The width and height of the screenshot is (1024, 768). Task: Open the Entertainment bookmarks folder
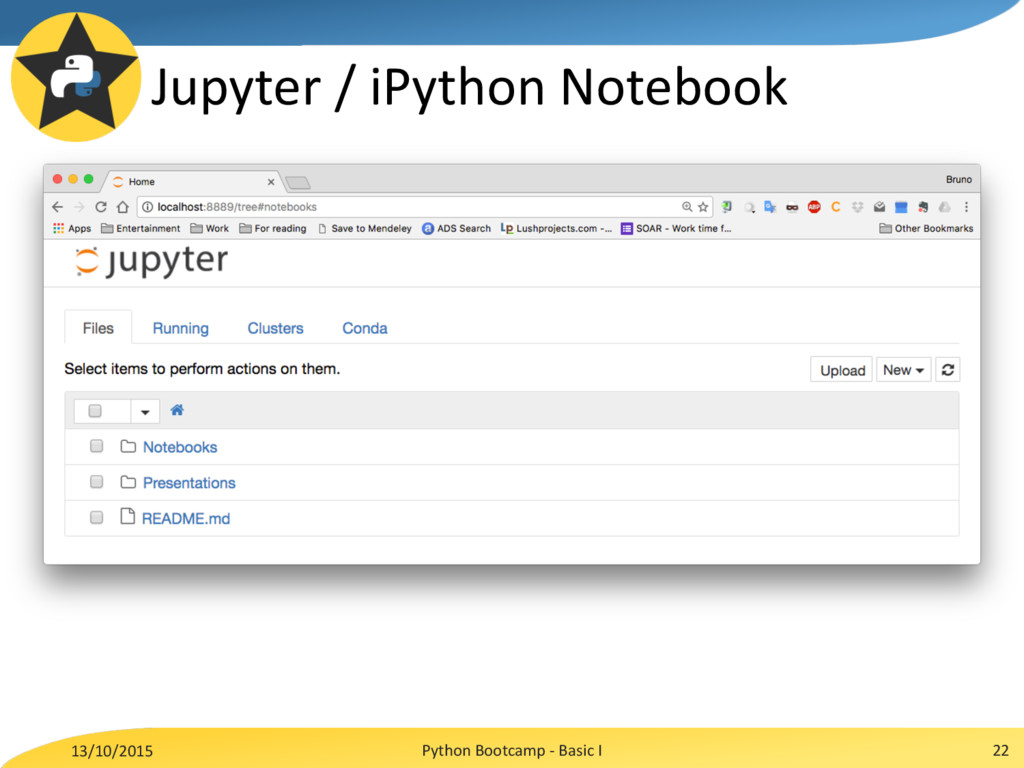[x=140, y=228]
